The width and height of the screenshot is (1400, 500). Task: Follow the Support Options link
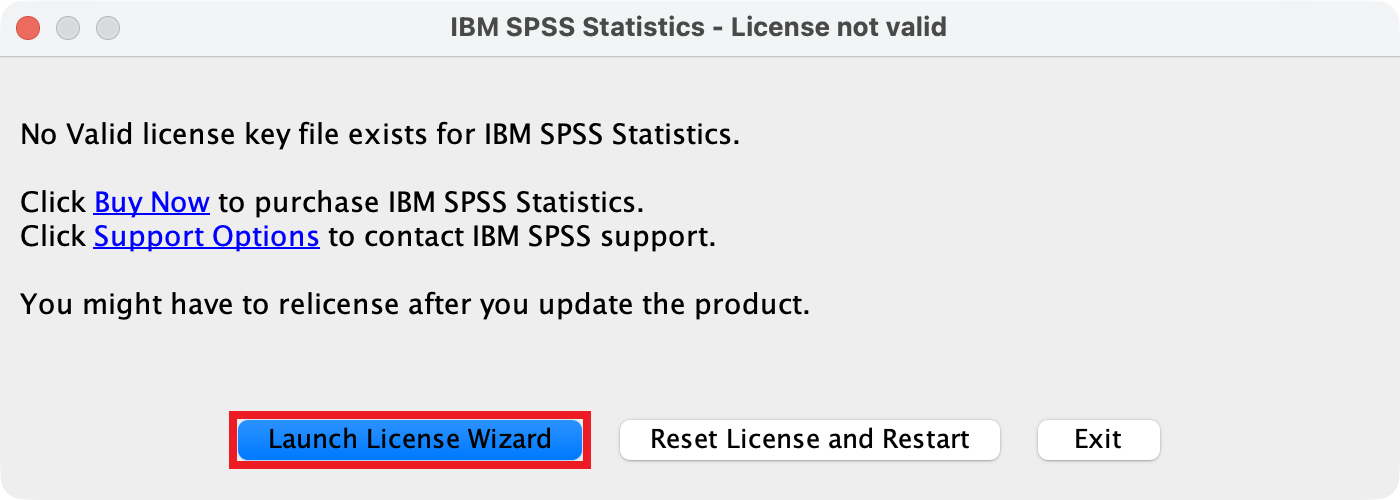coord(207,237)
